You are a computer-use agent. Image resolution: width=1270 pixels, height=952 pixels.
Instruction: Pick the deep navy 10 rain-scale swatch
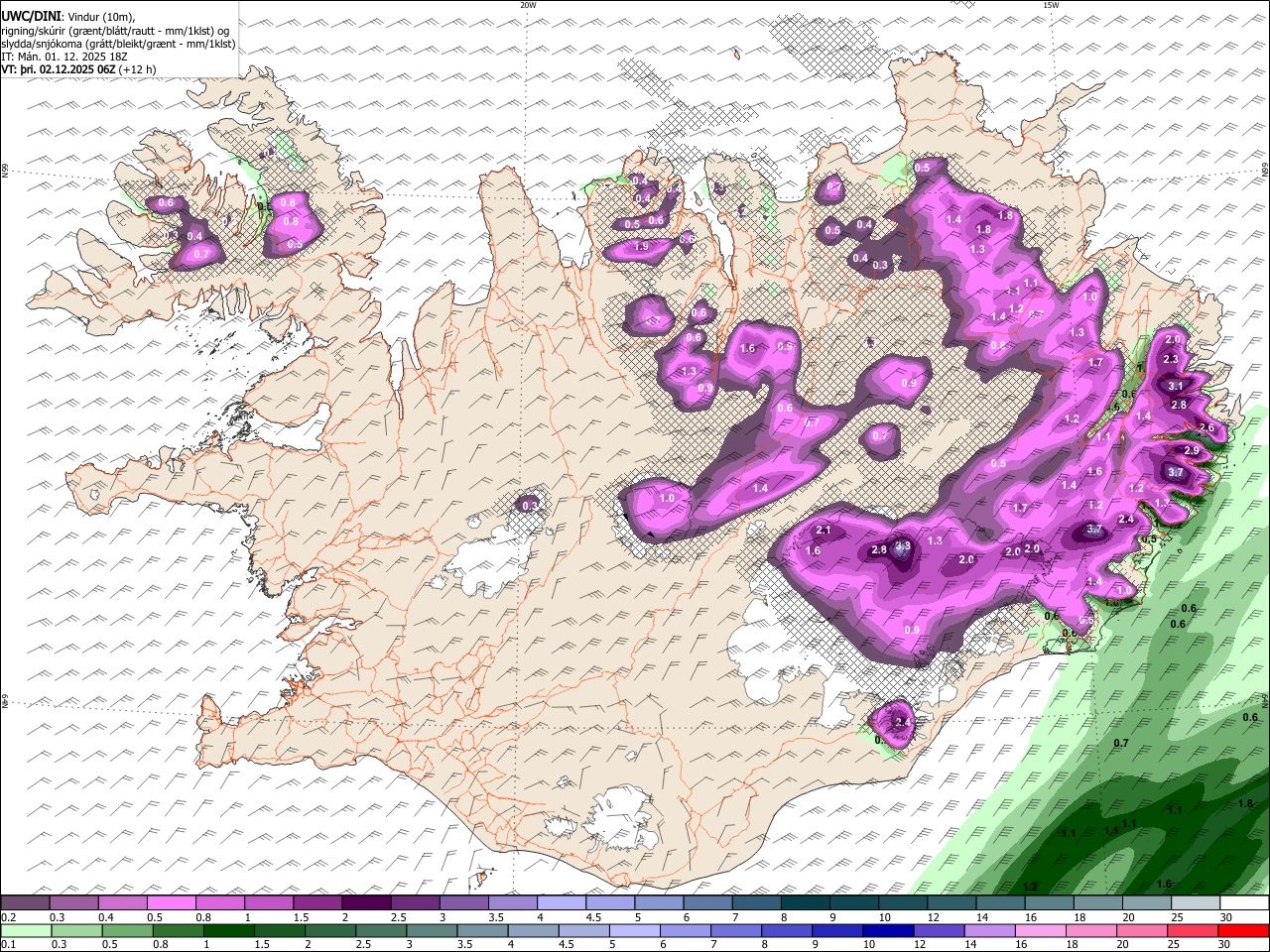[888, 931]
